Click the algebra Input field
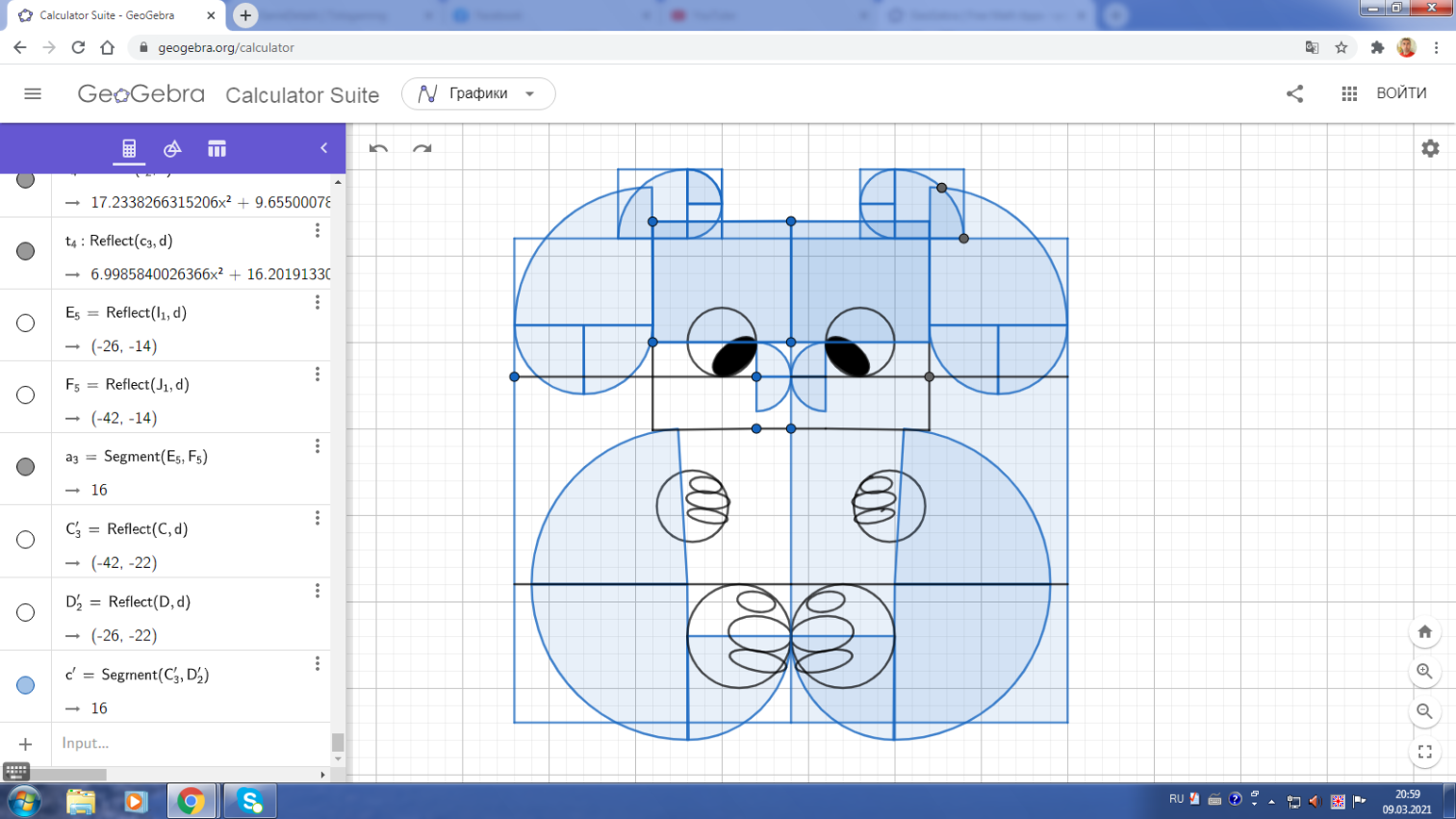Viewport: 1456px width, 819px height. coord(192,743)
